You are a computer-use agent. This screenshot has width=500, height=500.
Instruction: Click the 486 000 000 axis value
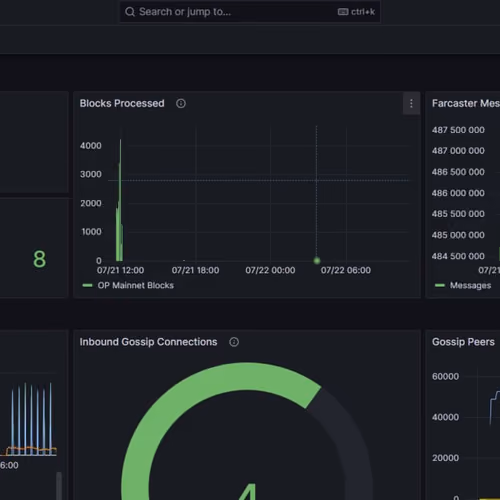click(x=458, y=193)
